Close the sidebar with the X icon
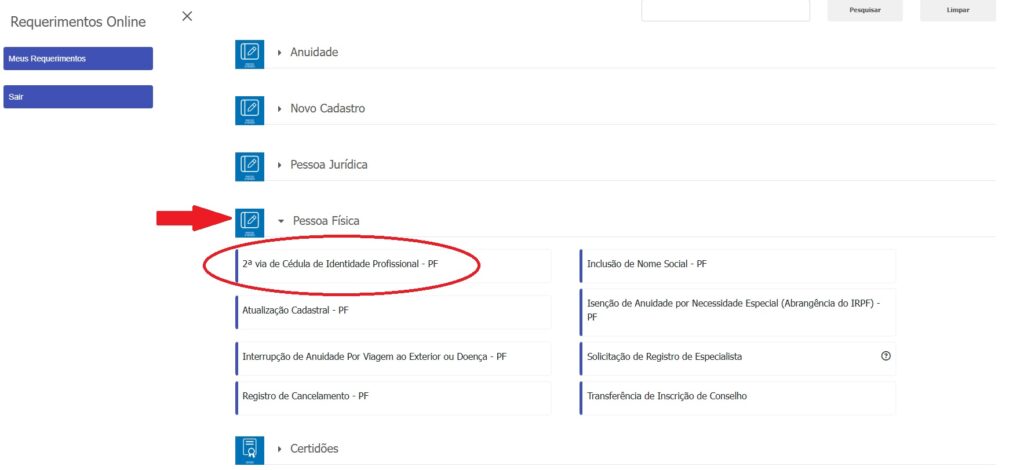The image size is (1024, 470). [x=187, y=17]
